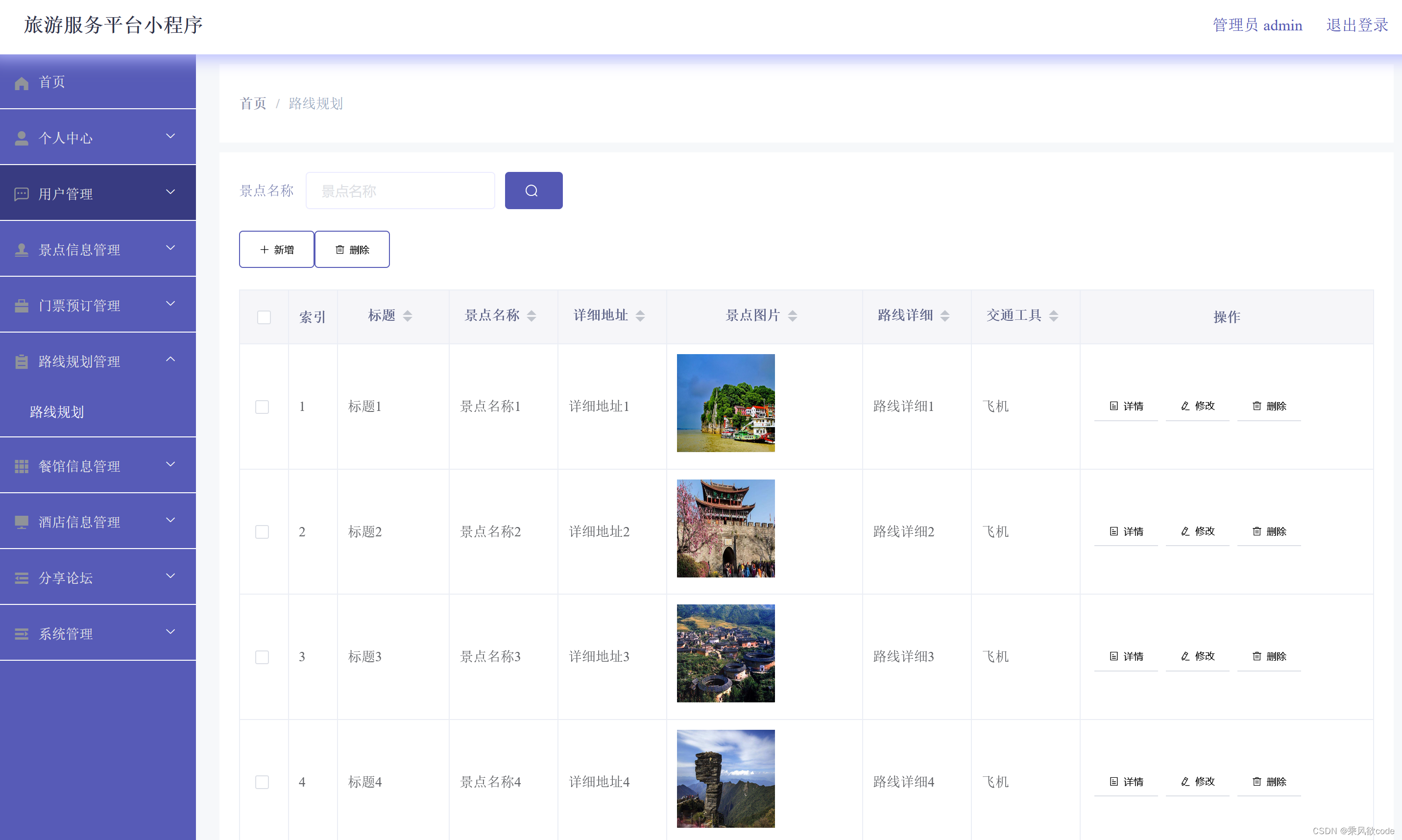The height and width of the screenshot is (840, 1402).
Task: Sort table by 交通工具 column arrows
Action: (x=1053, y=316)
